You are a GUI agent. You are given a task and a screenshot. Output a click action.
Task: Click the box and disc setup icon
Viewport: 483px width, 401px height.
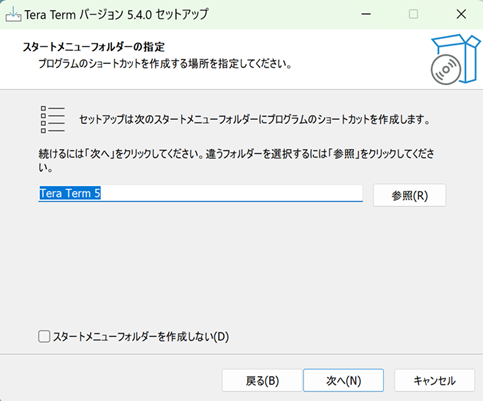pyautogui.click(x=455, y=59)
